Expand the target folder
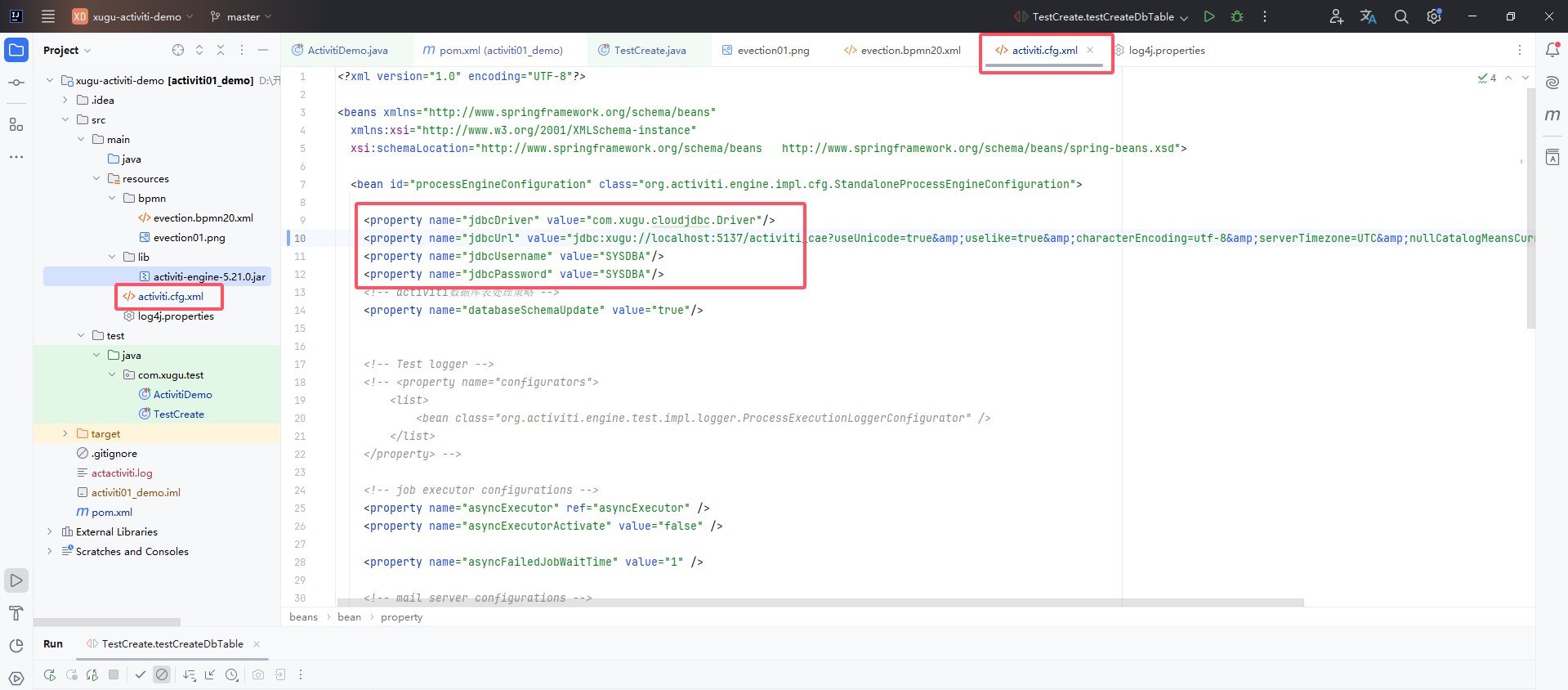 click(x=65, y=434)
